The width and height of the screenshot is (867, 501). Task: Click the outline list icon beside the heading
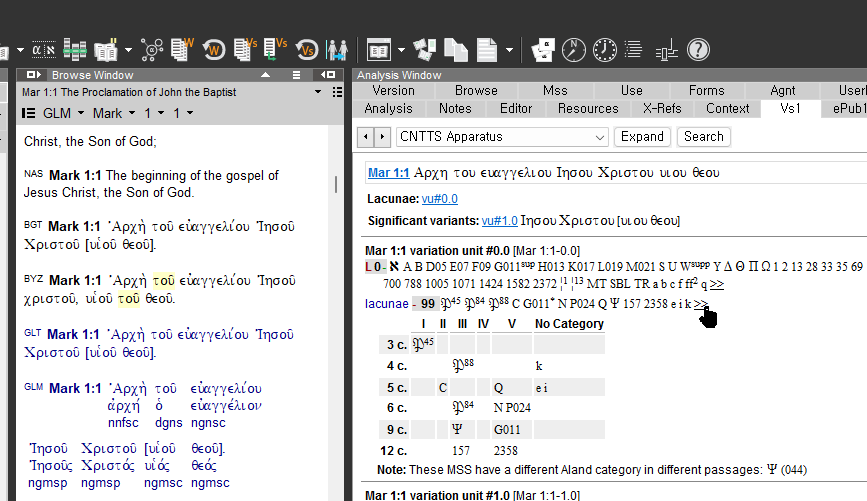click(337, 92)
